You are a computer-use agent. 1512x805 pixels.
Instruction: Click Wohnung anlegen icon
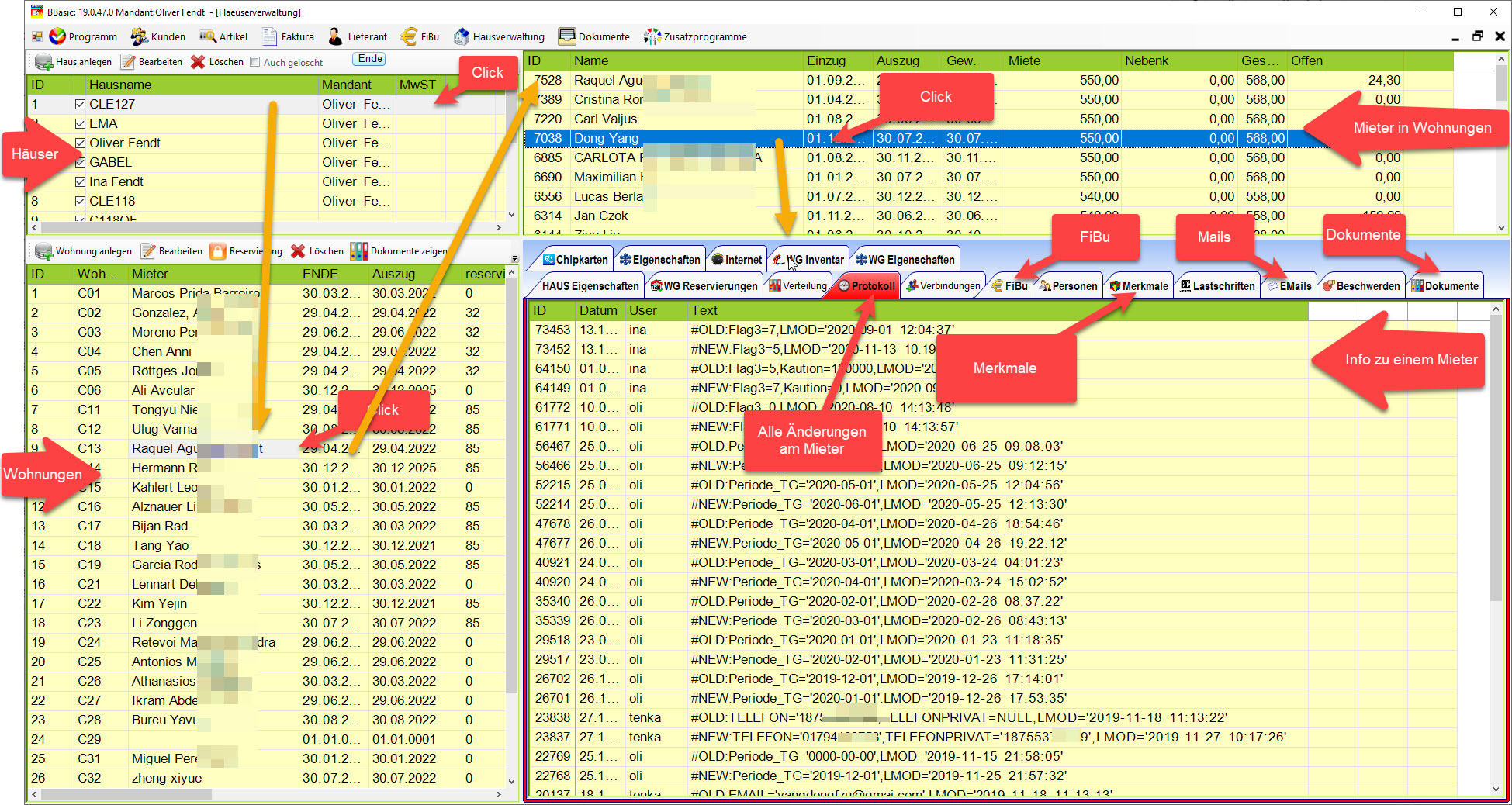[43, 251]
